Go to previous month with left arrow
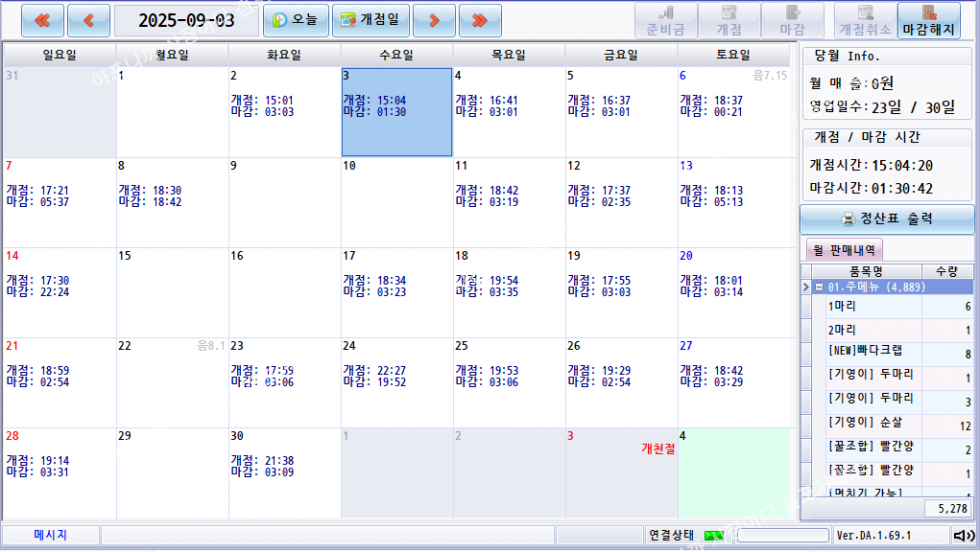 tap(89, 19)
